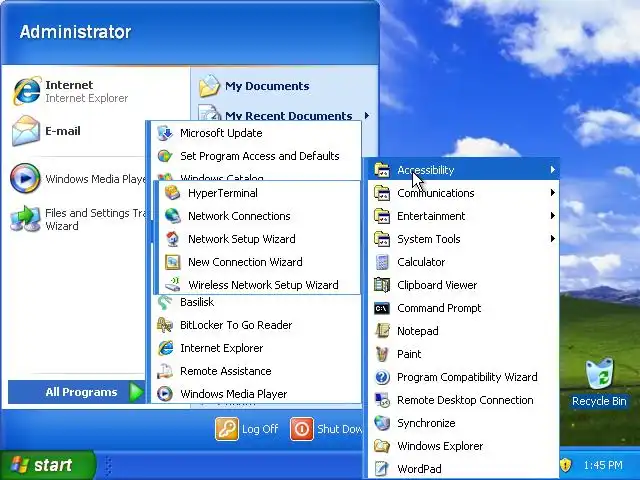
Task: Open Windows Media Player in the left Start menu list
Action: click(78, 179)
